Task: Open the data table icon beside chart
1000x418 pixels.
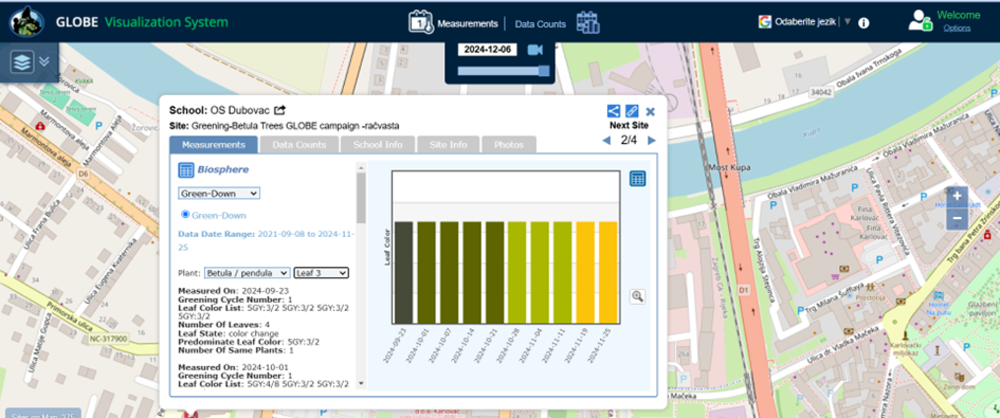Action: (638, 178)
